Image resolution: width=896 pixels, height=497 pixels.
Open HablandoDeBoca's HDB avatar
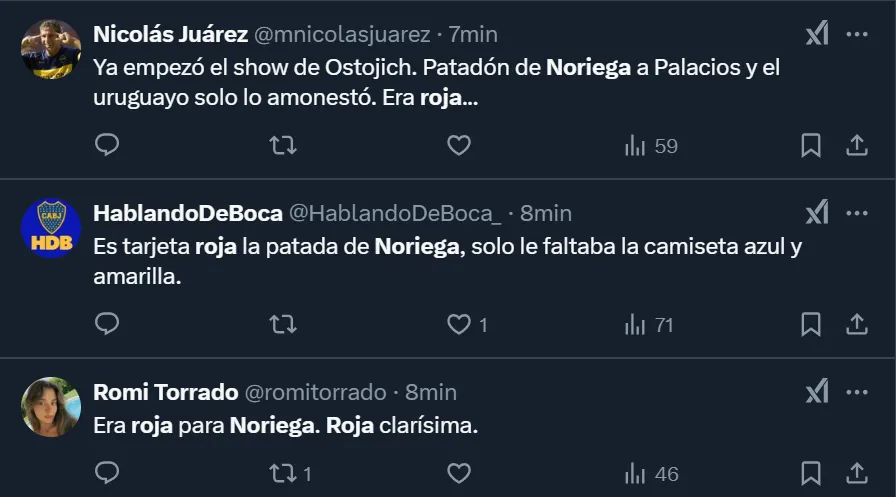coord(51,228)
